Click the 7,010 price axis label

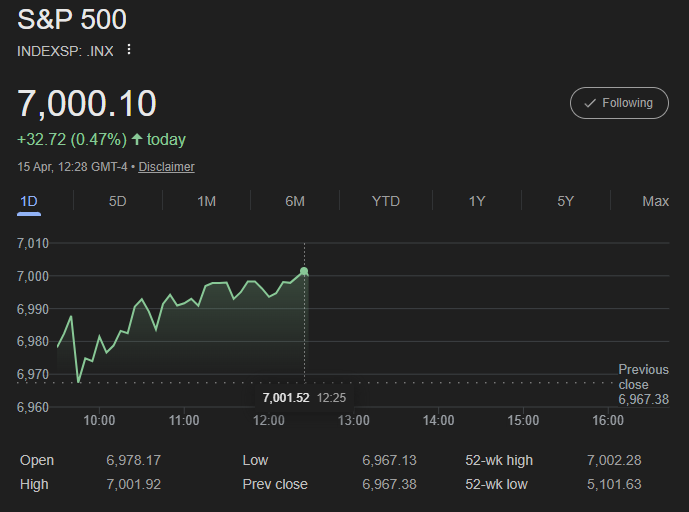33,243
